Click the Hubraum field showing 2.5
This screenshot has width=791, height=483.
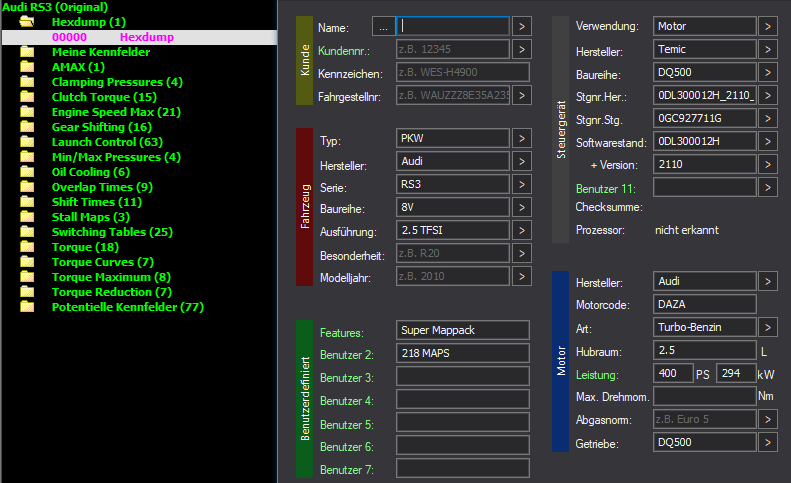coord(705,350)
